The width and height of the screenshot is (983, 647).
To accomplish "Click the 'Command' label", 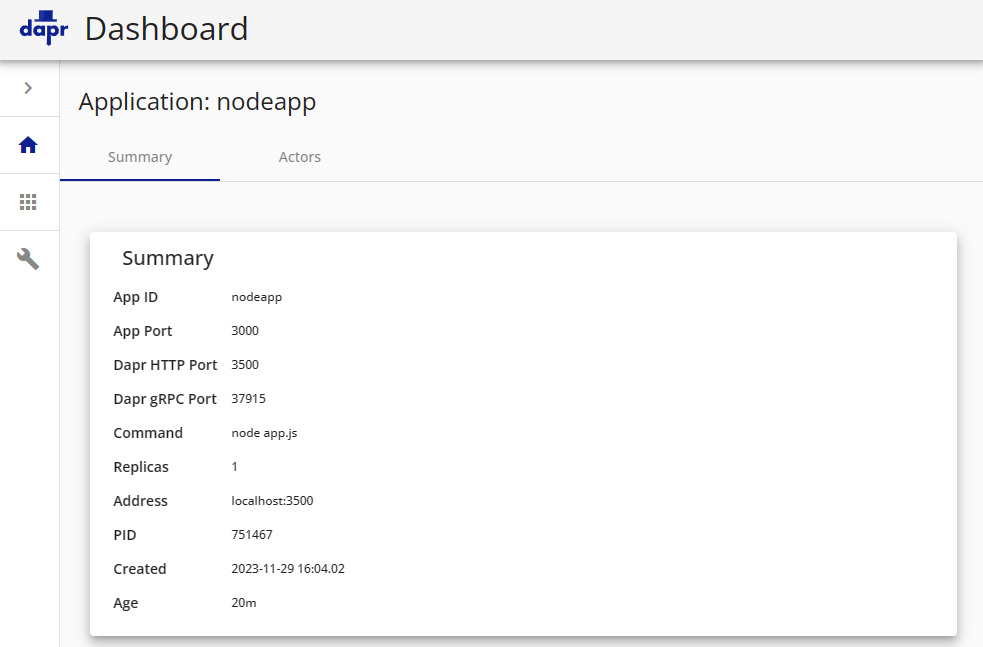I will click(148, 433).
